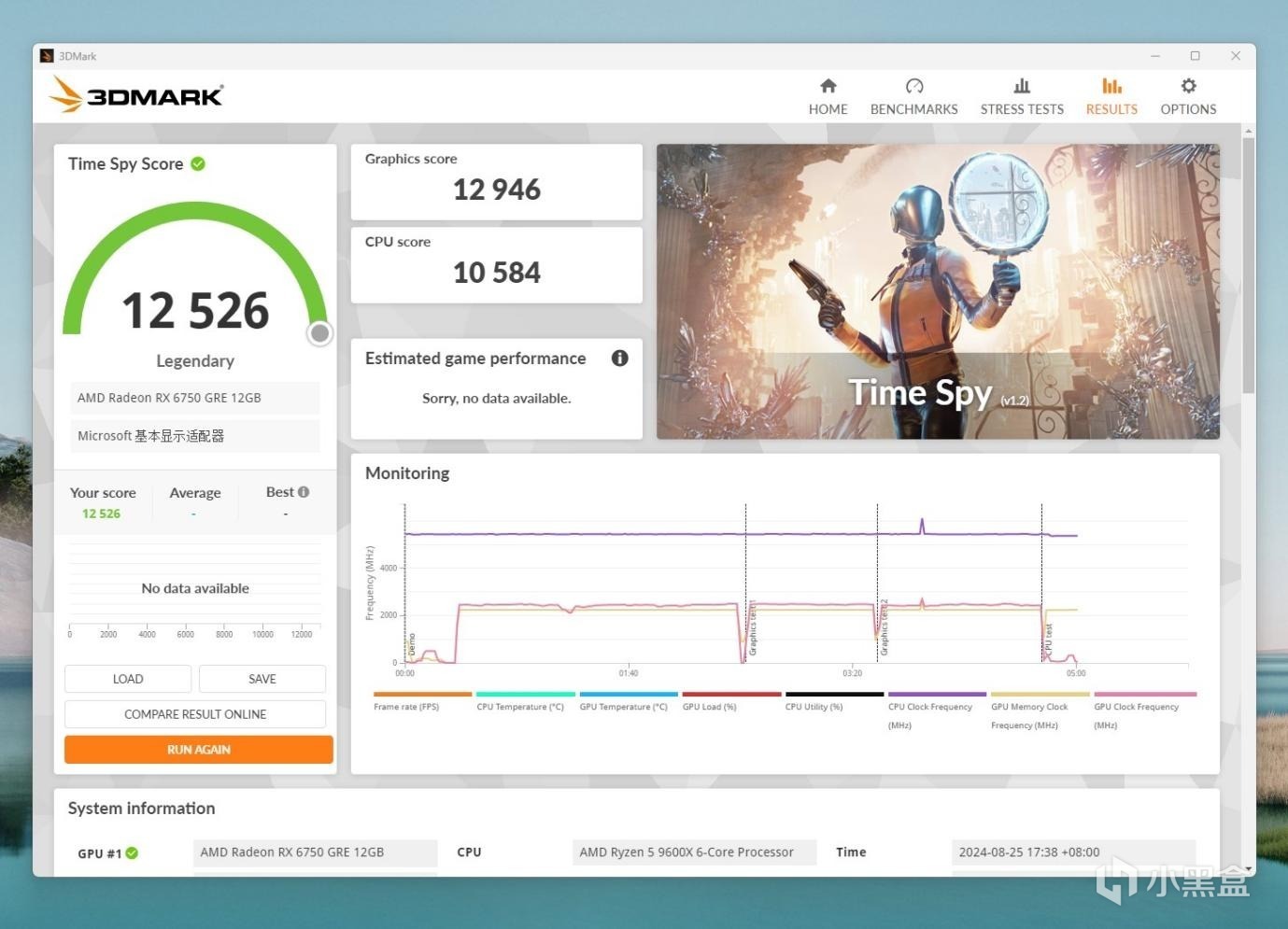Screen dimensions: 1288x929
Task: Click the orange RUN AGAIN button
Action: pyautogui.click(x=199, y=750)
